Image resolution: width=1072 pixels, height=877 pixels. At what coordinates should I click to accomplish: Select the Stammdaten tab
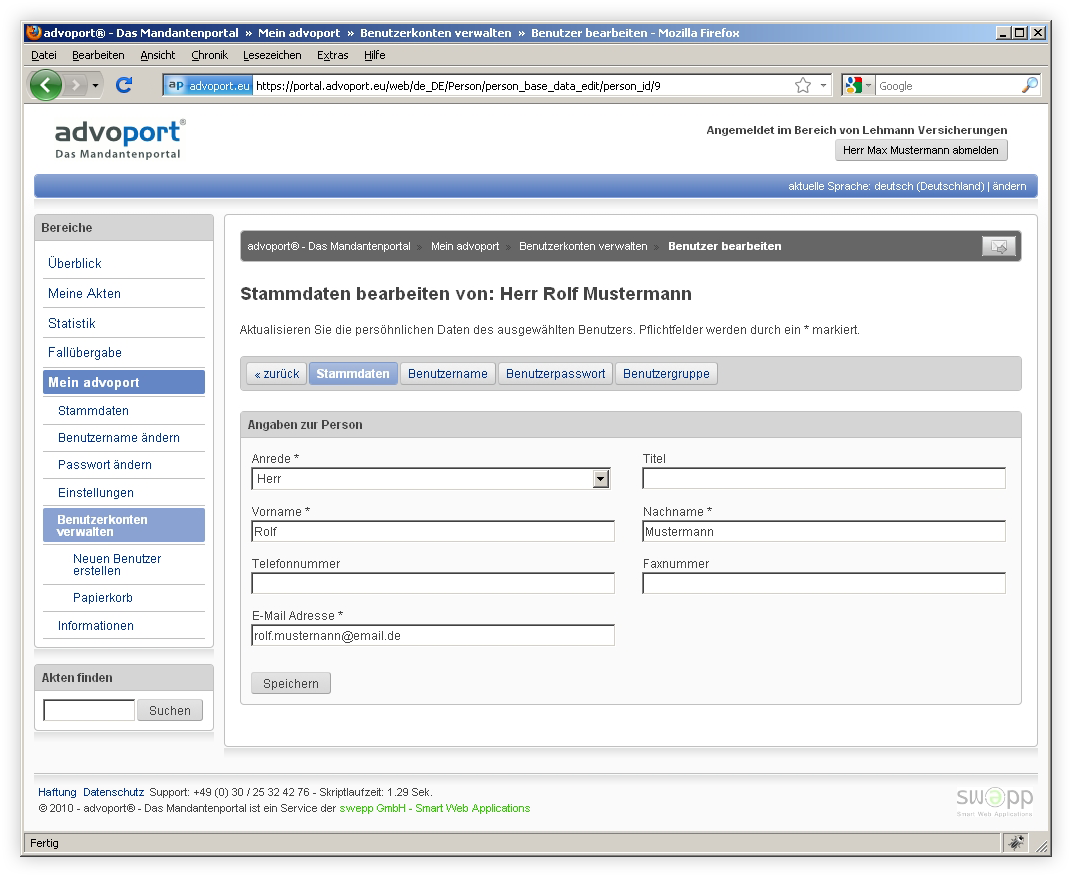point(353,374)
